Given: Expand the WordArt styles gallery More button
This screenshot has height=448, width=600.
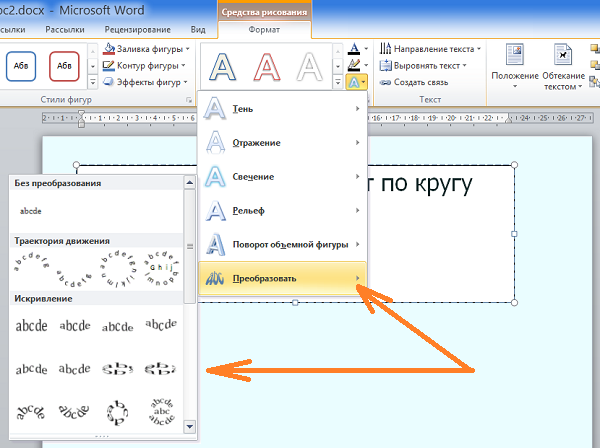Looking at the screenshot, I should [338, 82].
